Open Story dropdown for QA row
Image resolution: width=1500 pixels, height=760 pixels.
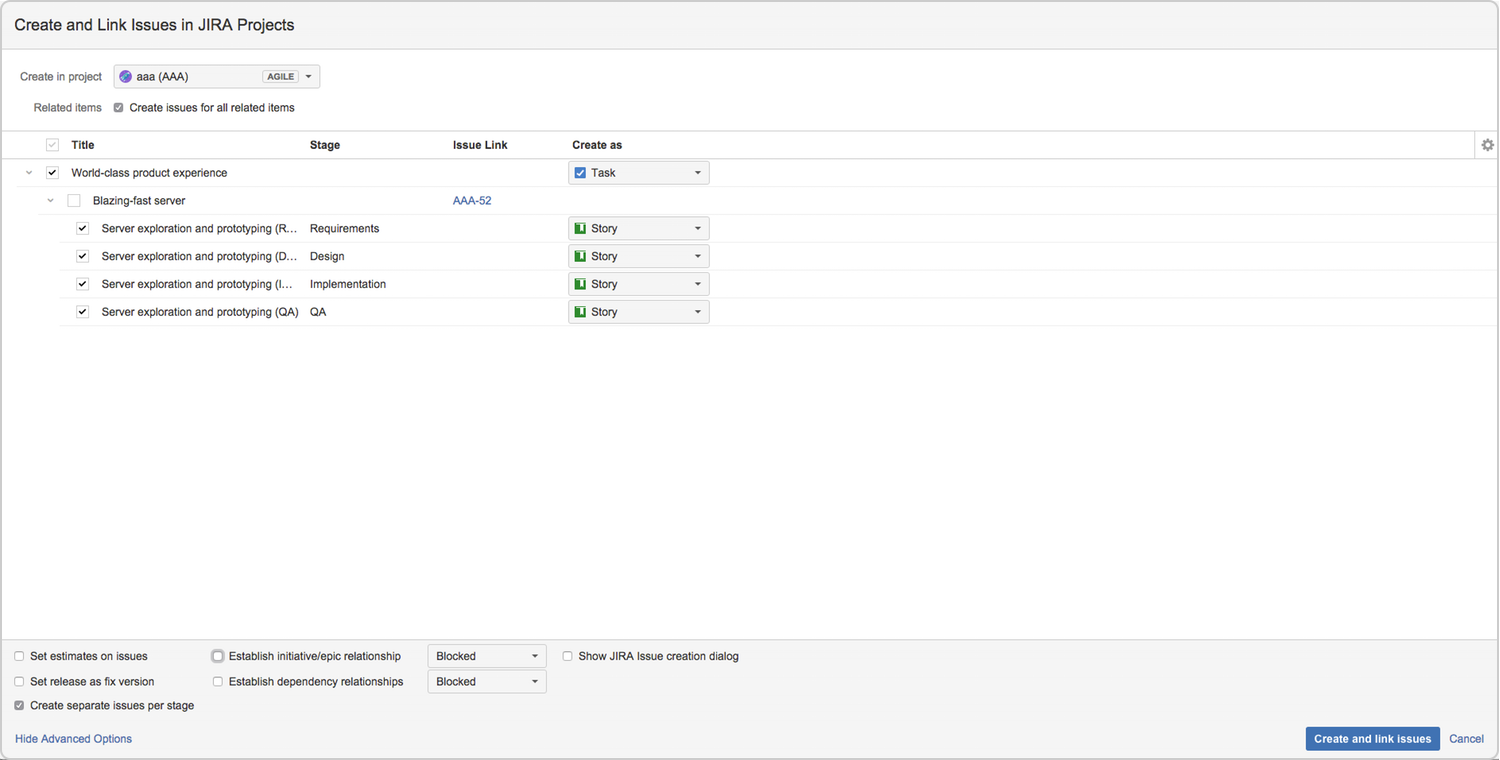point(639,312)
